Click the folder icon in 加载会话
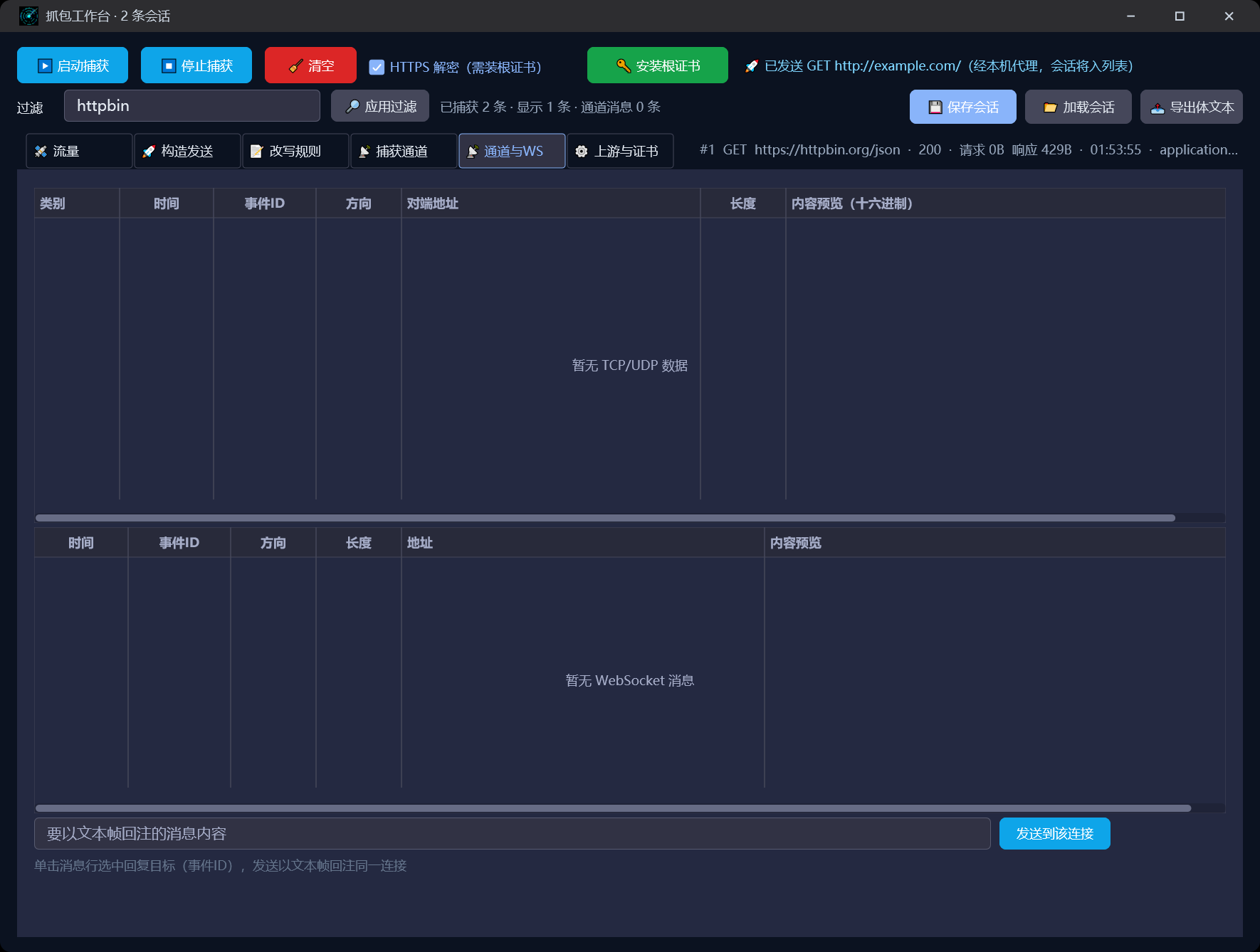The width and height of the screenshot is (1260, 952). tap(1050, 107)
